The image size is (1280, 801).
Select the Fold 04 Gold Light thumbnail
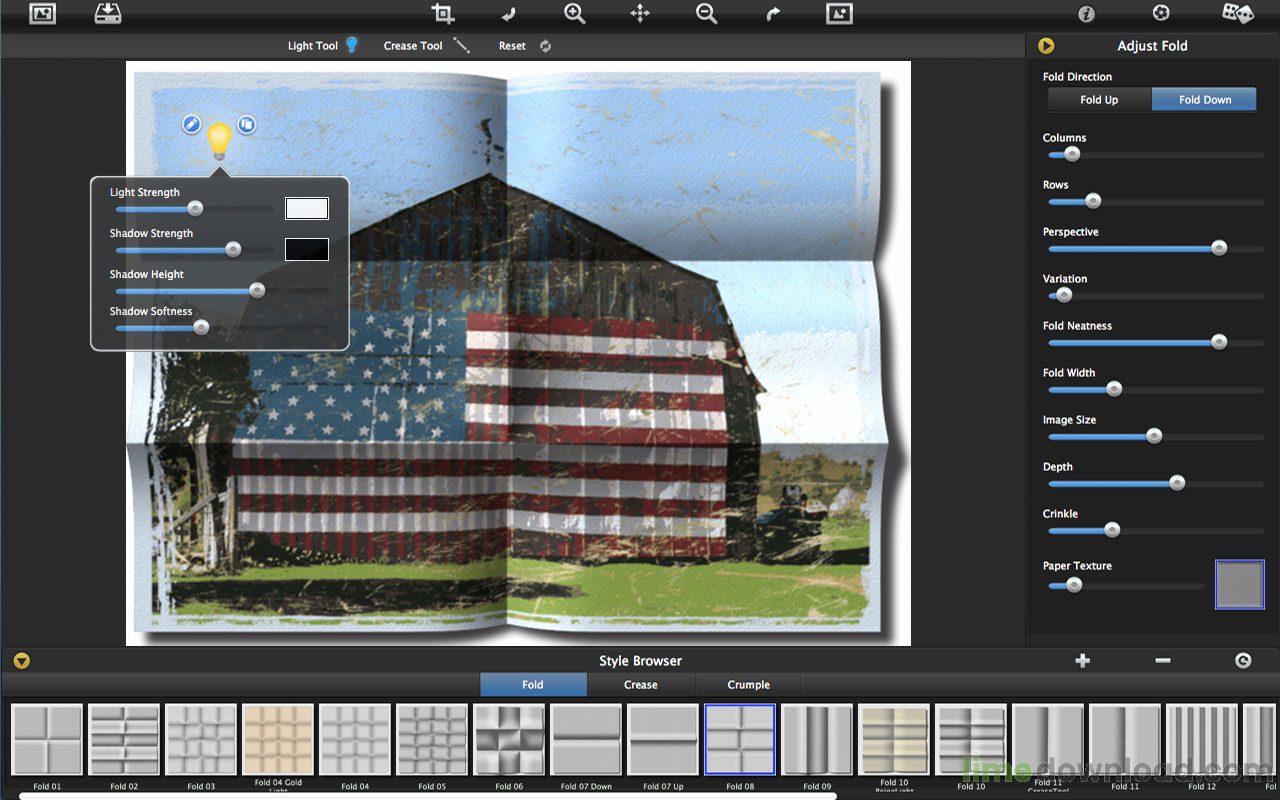[278, 740]
